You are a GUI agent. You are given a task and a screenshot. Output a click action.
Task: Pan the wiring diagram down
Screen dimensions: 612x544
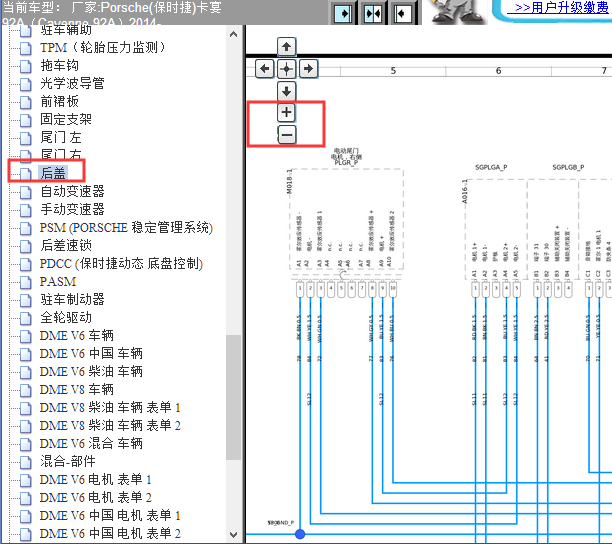pyautogui.click(x=286, y=91)
